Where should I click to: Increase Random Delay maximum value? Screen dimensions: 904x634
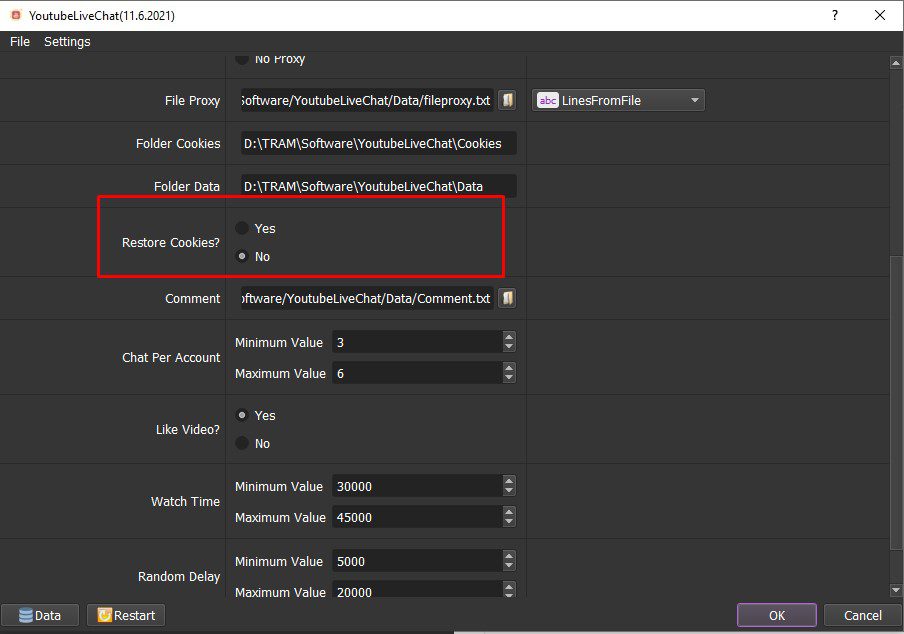point(508,587)
